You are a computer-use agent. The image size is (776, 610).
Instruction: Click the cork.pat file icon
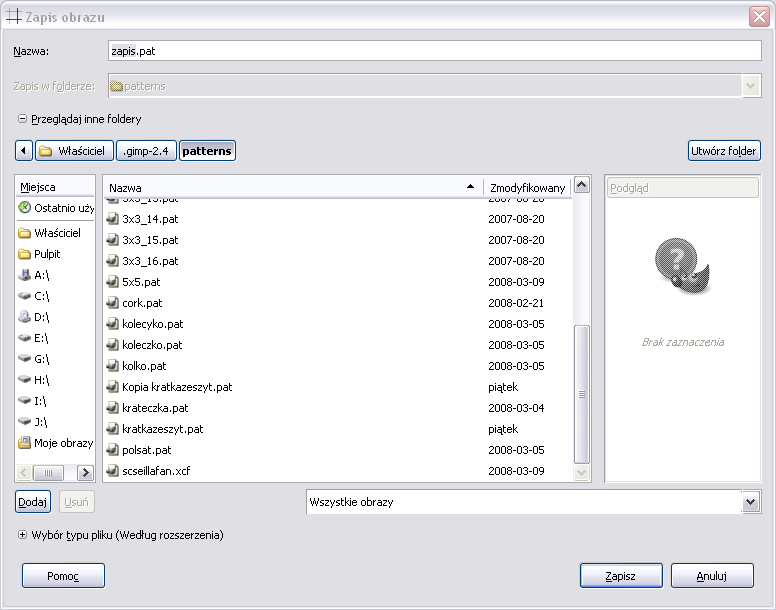click(113, 303)
